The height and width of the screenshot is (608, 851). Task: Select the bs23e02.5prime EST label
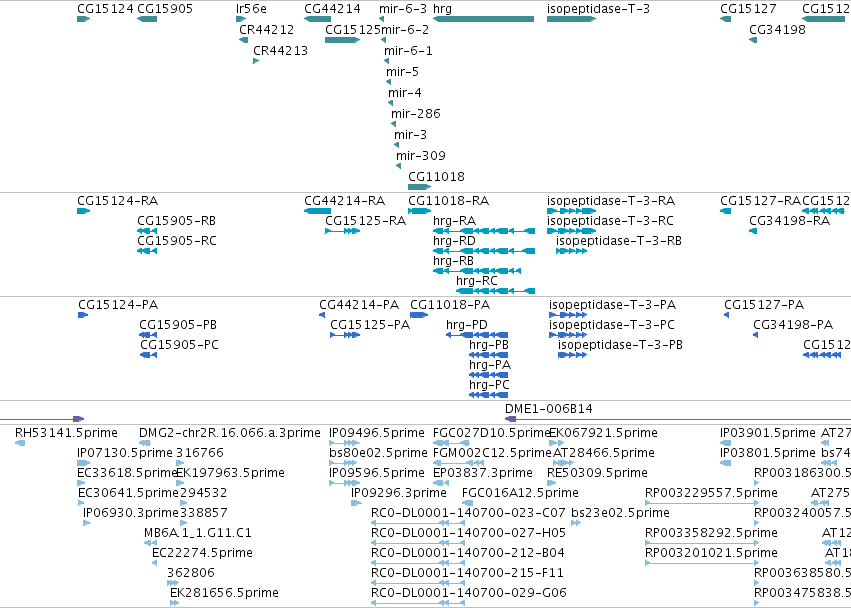(620, 512)
